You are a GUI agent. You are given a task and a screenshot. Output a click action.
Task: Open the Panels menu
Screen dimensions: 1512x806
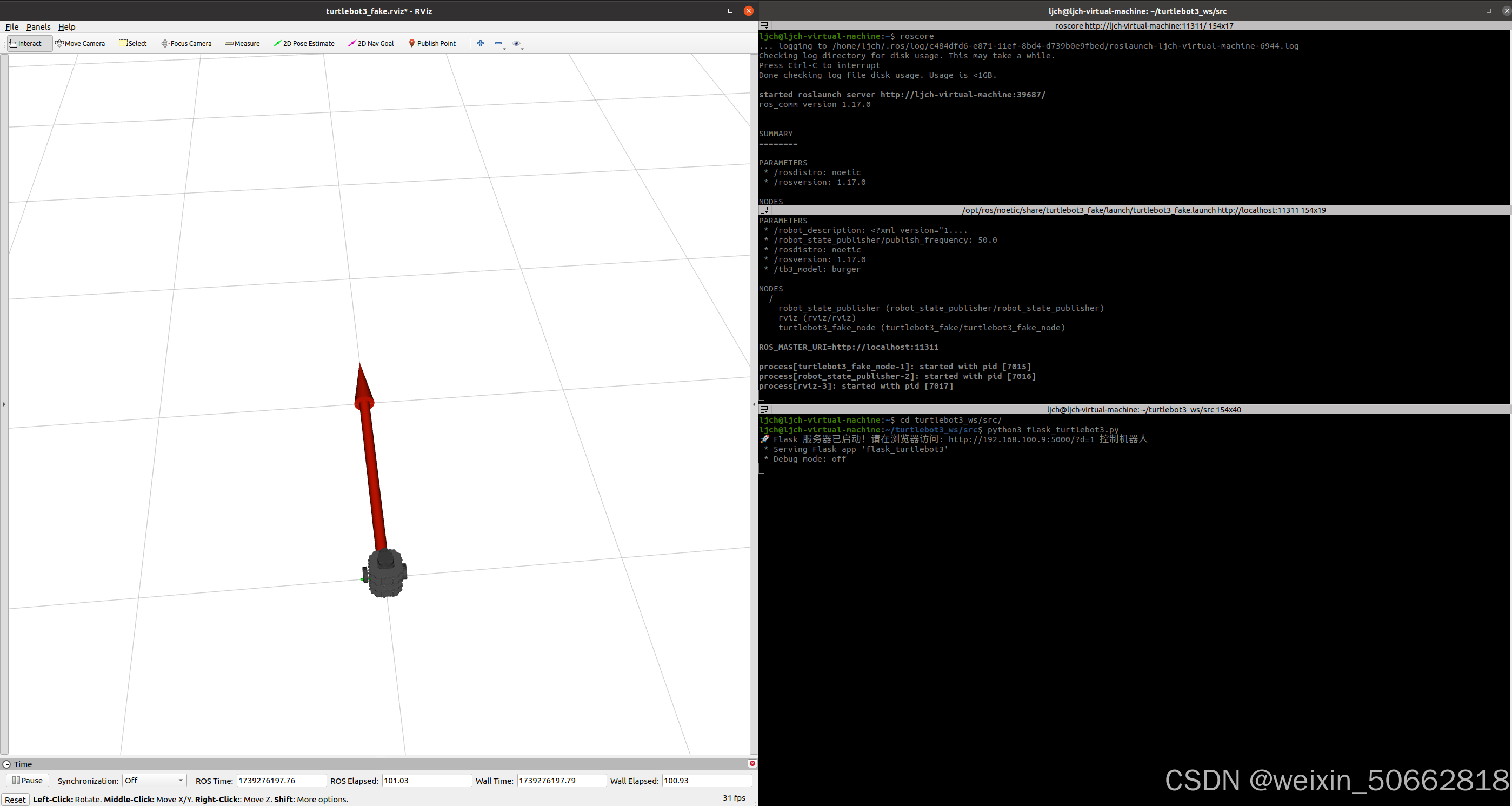point(38,27)
